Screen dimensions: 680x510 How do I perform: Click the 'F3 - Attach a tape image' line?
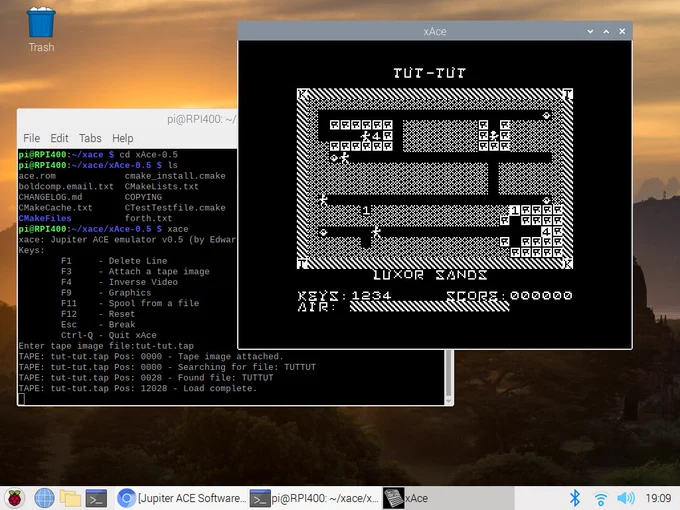point(135,271)
